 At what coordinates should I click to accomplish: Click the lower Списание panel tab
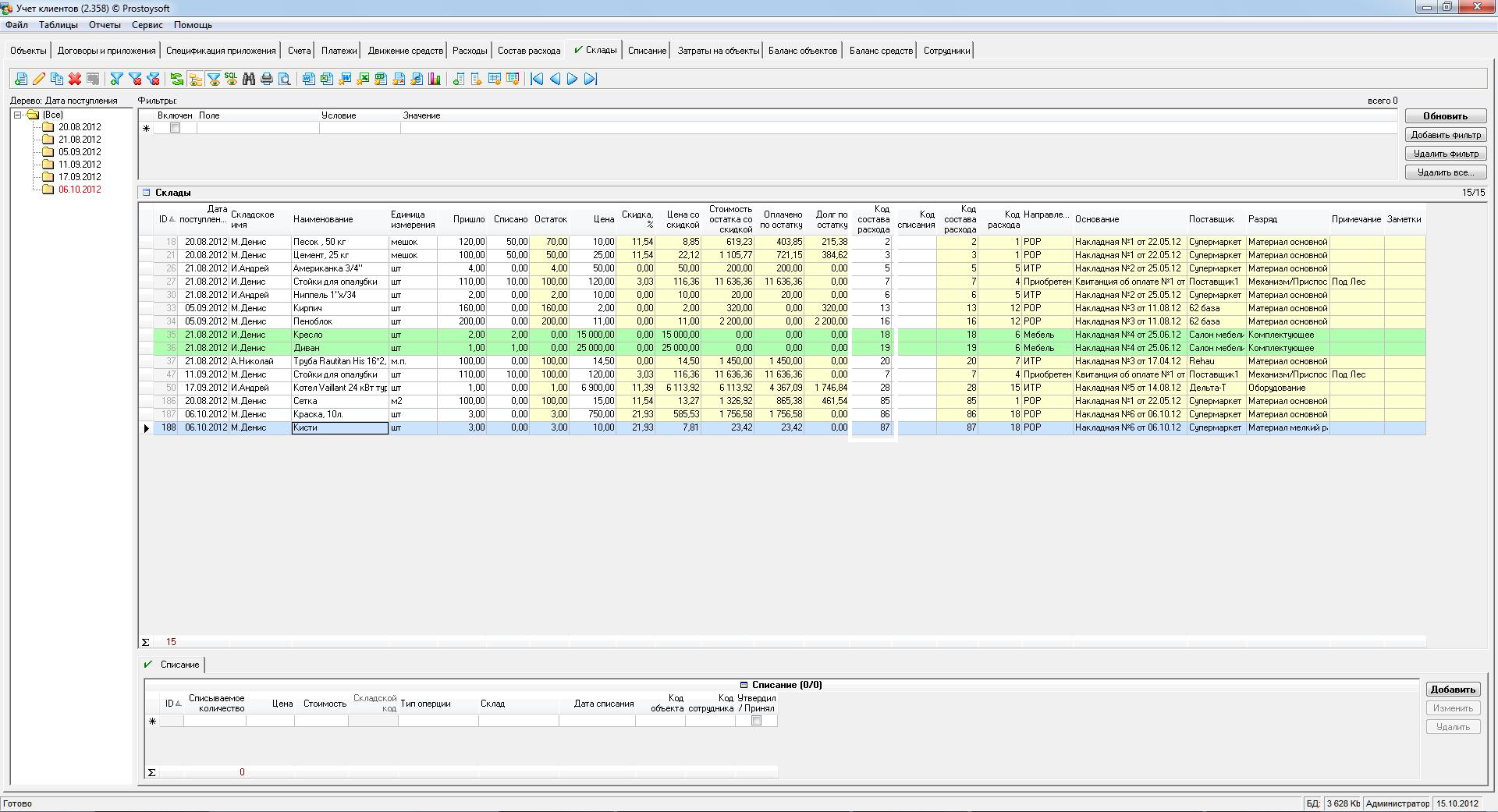click(x=172, y=665)
